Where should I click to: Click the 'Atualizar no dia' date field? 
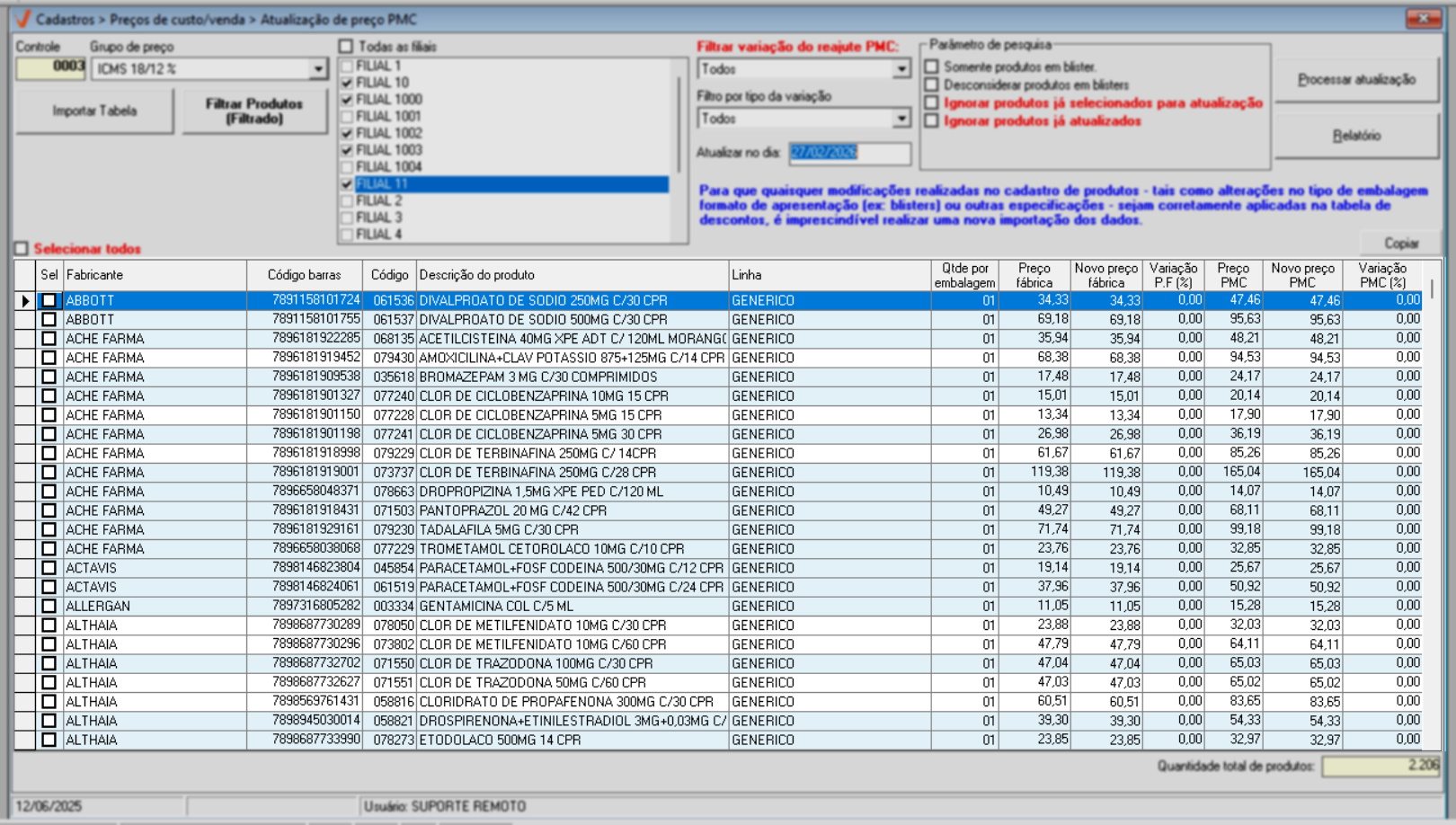848,153
